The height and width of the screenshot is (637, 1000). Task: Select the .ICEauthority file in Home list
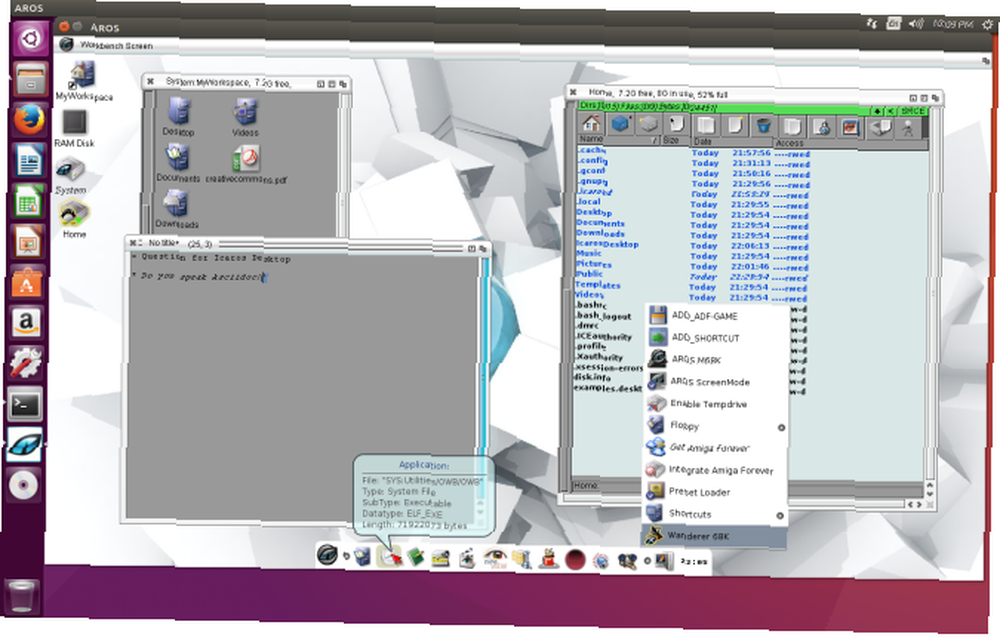pyautogui.click(x=603, y=336)
